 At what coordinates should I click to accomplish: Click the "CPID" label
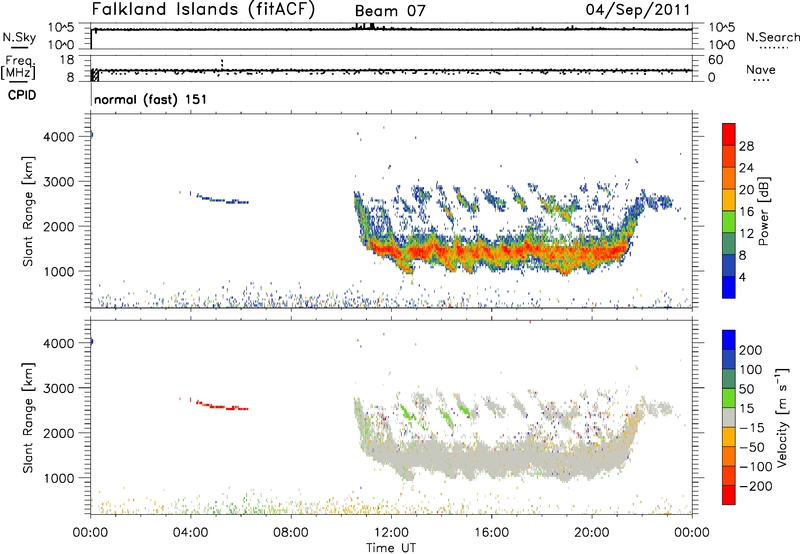coord(22,95)
